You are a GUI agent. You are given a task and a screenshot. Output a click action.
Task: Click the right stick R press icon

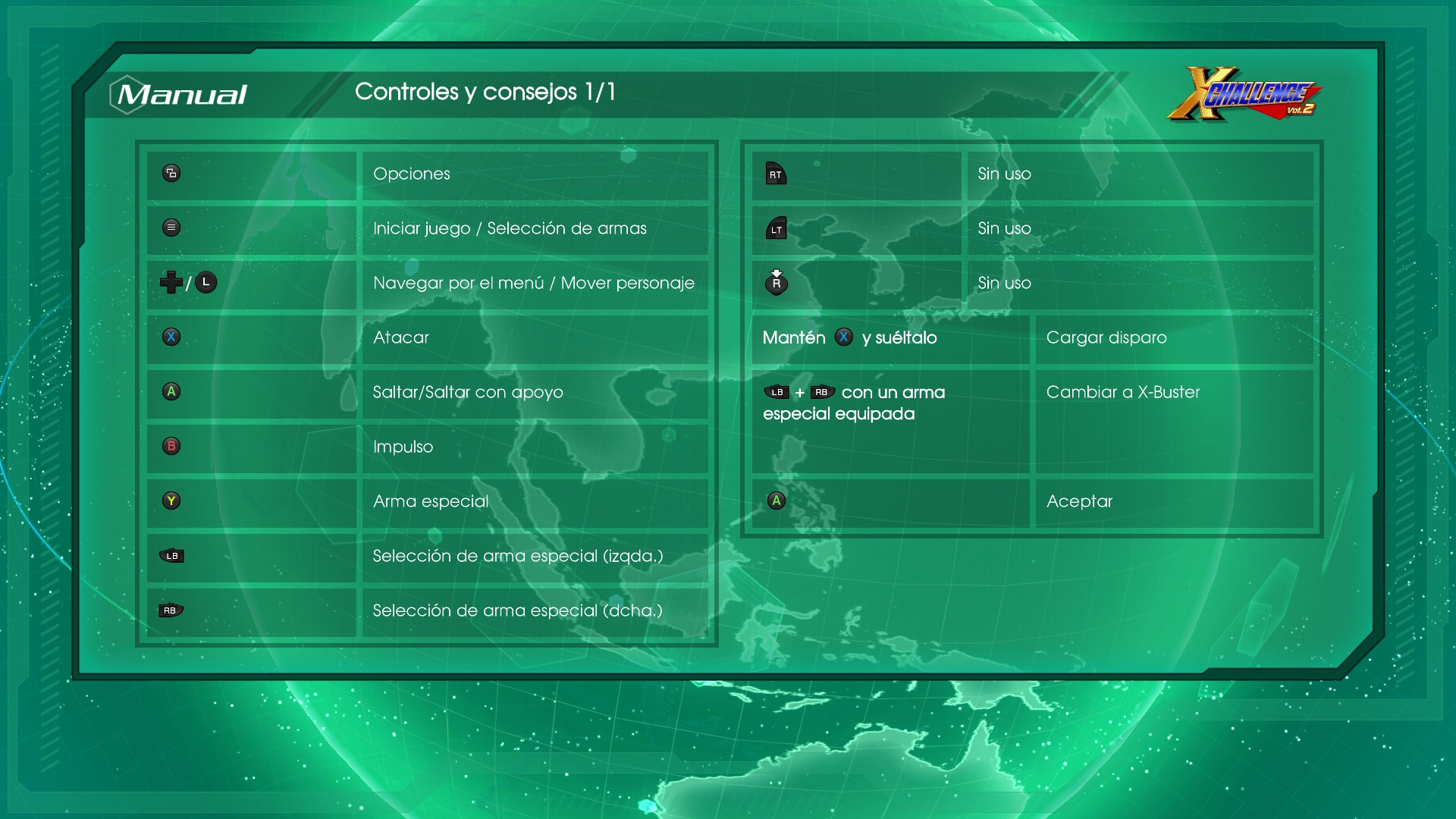[776, 282]
